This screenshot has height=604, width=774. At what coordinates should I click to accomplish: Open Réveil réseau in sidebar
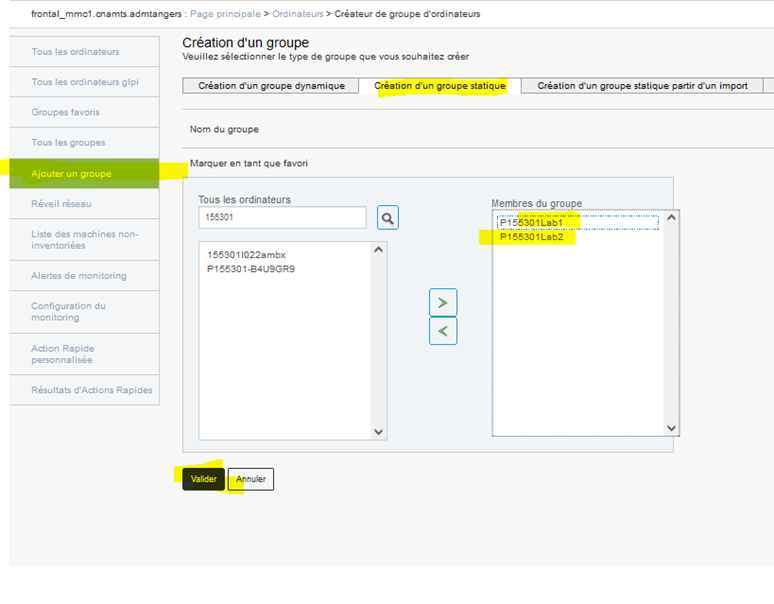tap(61, 204)
